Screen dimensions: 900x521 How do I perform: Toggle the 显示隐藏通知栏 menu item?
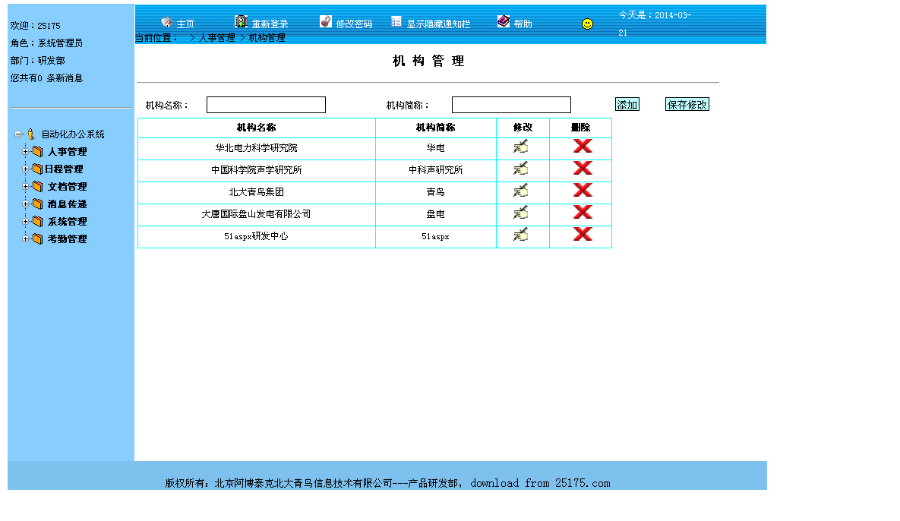coord(439,24)
